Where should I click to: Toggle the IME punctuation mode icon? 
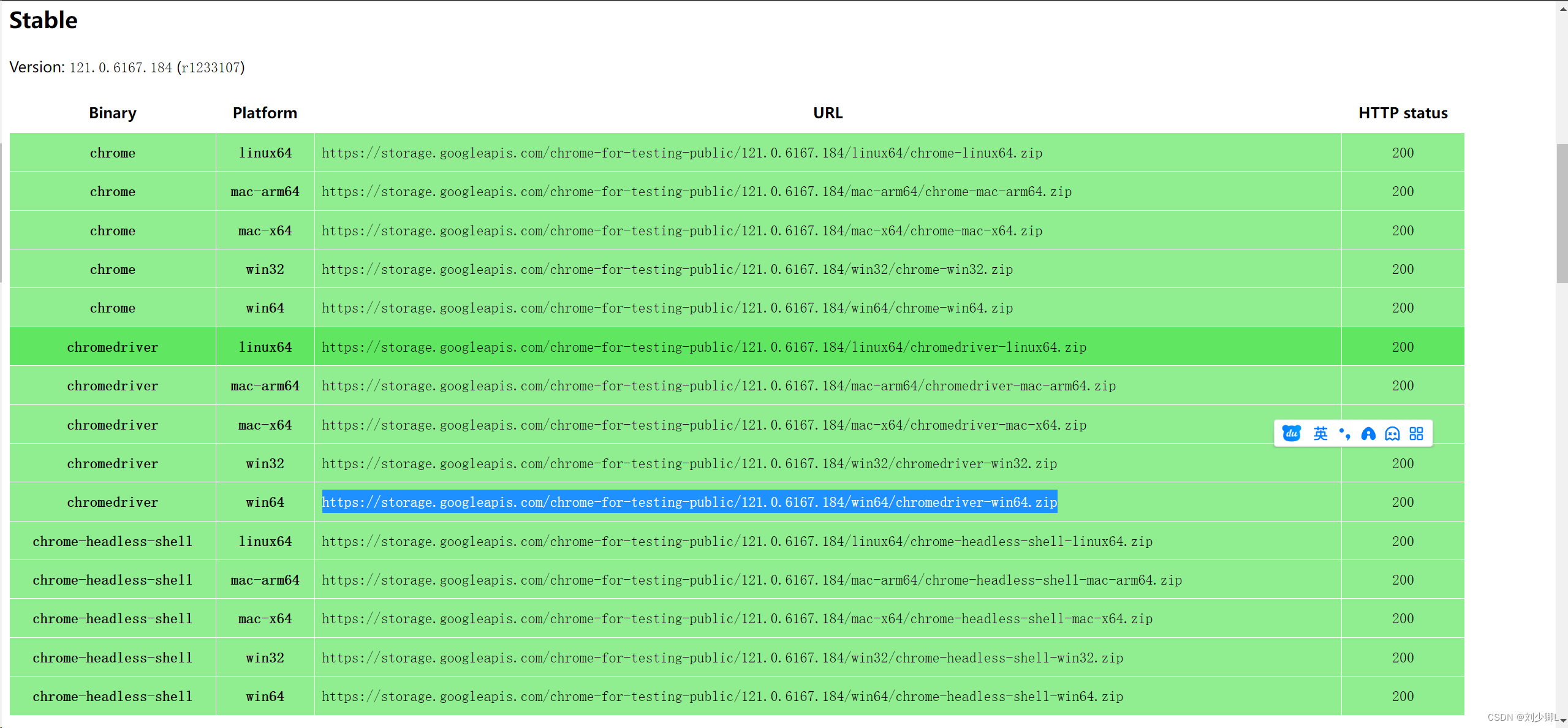[x=1345, y=434]
